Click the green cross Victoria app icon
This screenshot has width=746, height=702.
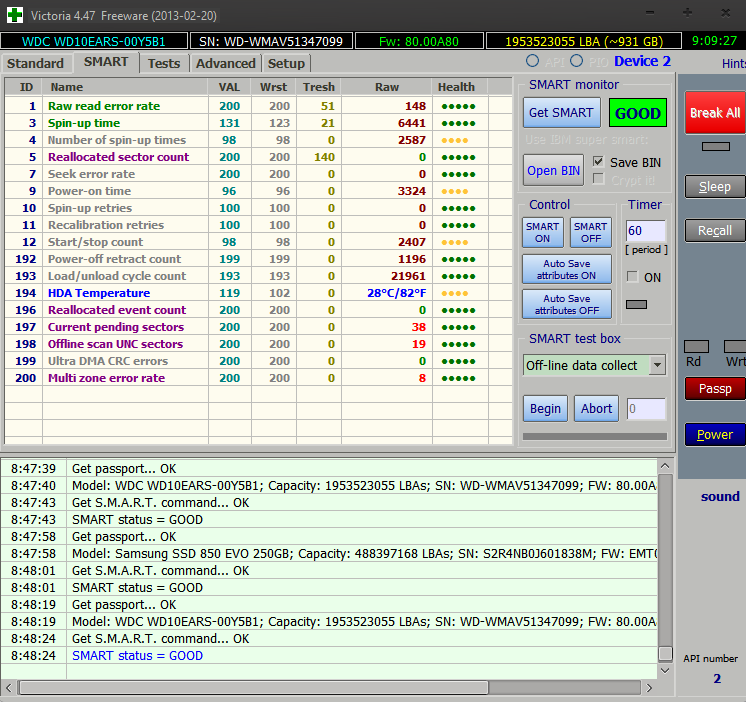[x=15, y=15]
